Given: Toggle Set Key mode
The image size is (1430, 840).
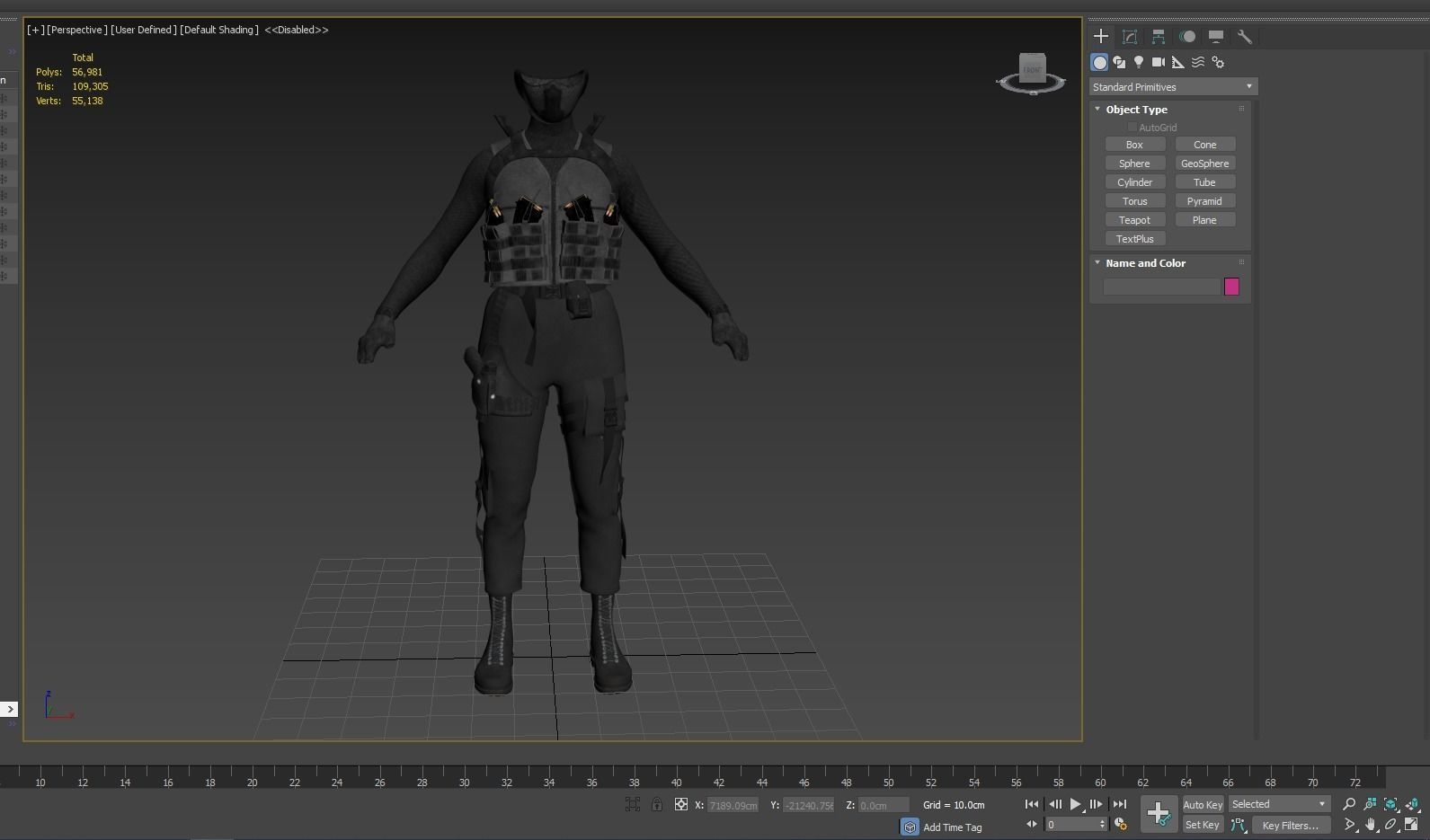Looking at the screenshot, I should click(x=1203, y=825).
